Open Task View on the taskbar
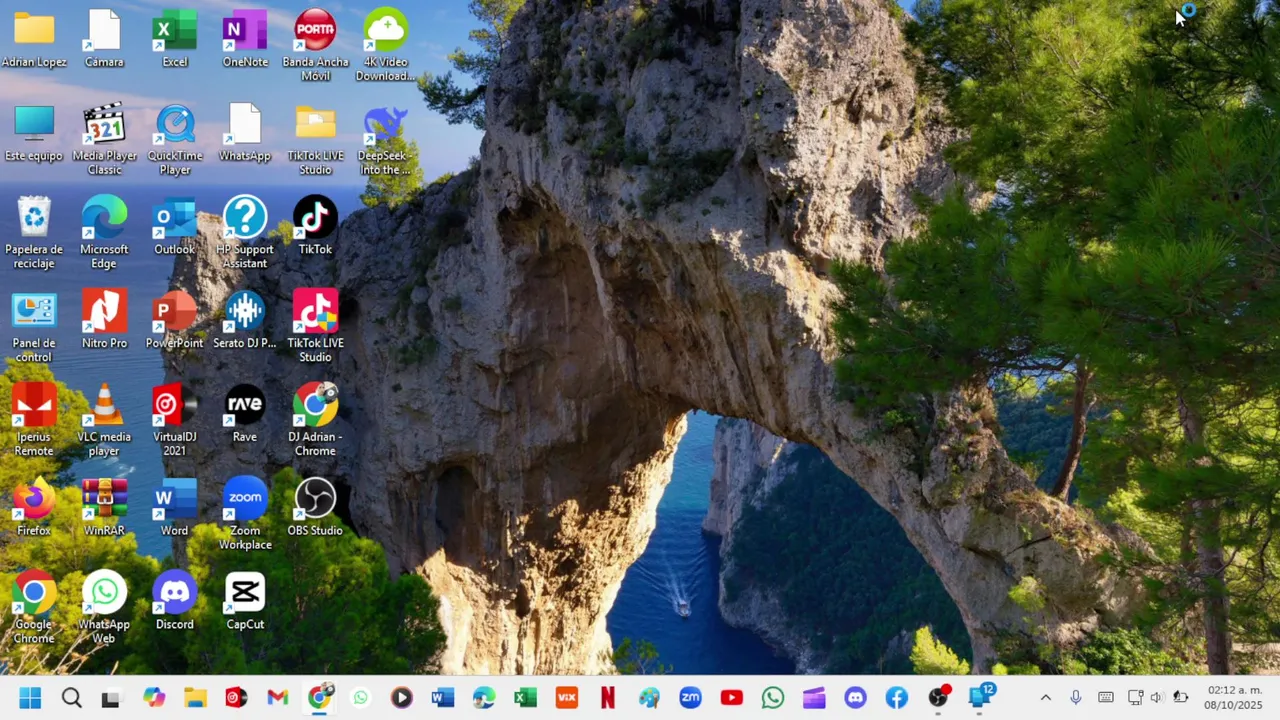The width and height of the screenshot is (1280, 720). 111,698
